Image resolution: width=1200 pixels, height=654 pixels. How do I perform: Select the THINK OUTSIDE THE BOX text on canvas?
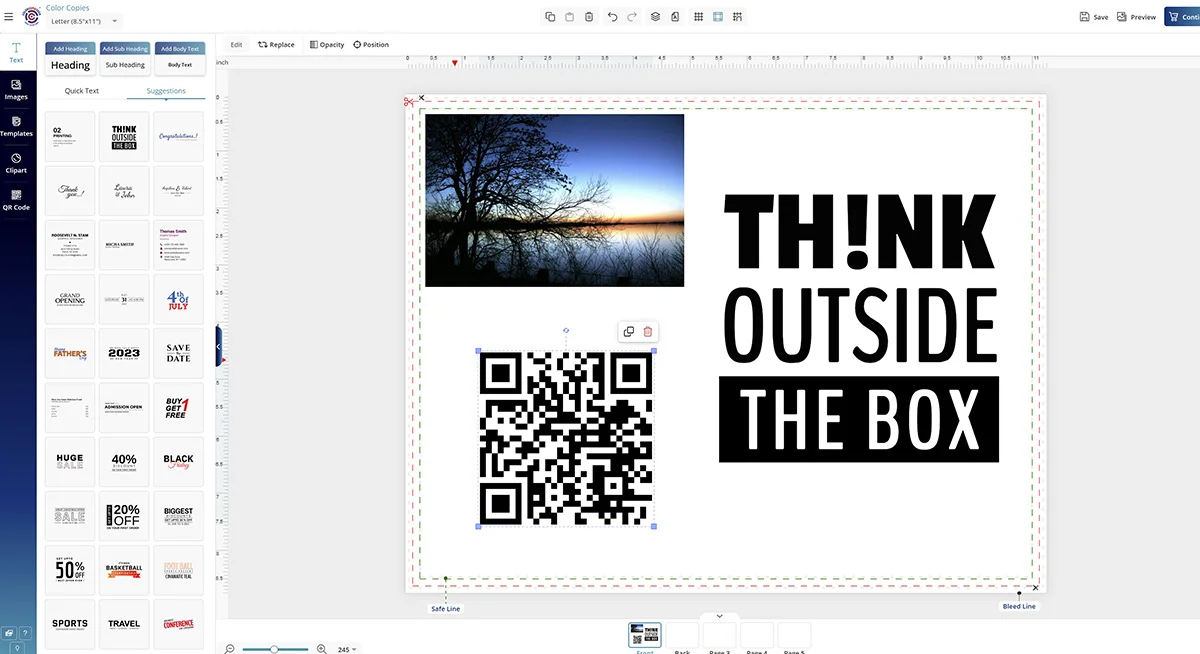click(859, 327)
